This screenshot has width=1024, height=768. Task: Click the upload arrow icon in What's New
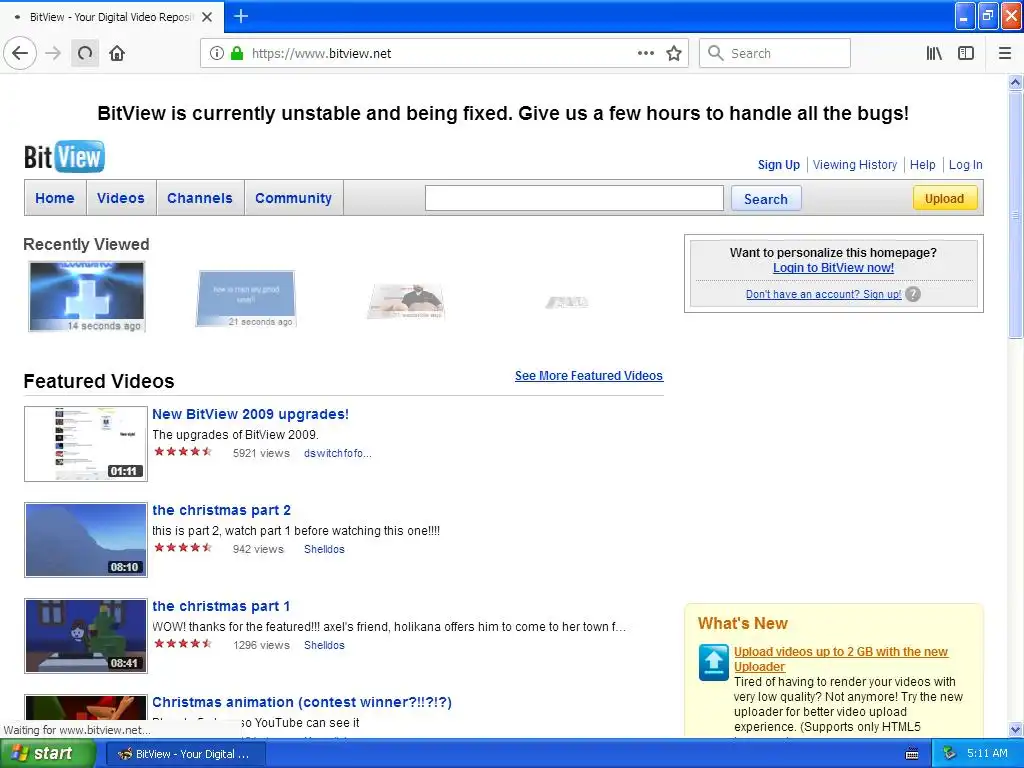click(x=713, y=662)
